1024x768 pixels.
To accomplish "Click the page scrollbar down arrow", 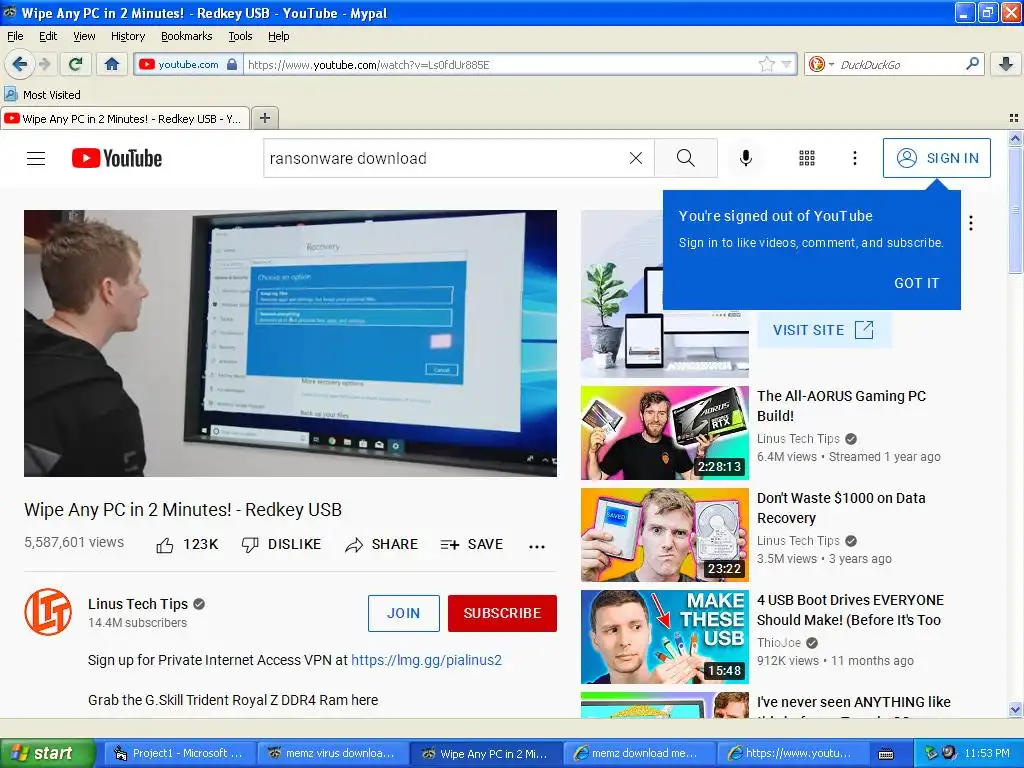I will tap(1015, 710).
